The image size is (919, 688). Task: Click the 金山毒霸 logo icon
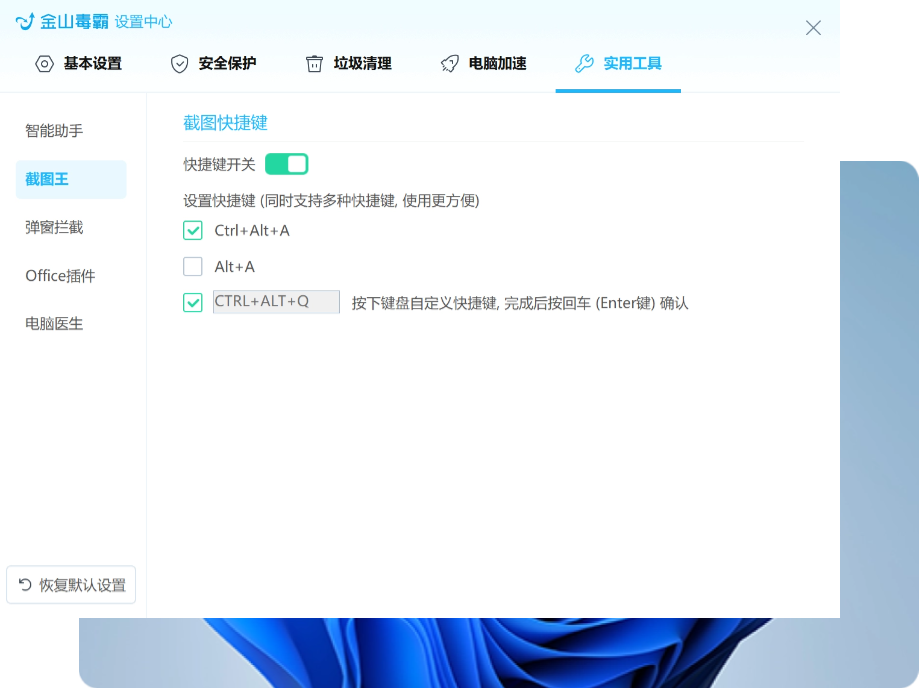pyautogui.click(x=25, y=21)
